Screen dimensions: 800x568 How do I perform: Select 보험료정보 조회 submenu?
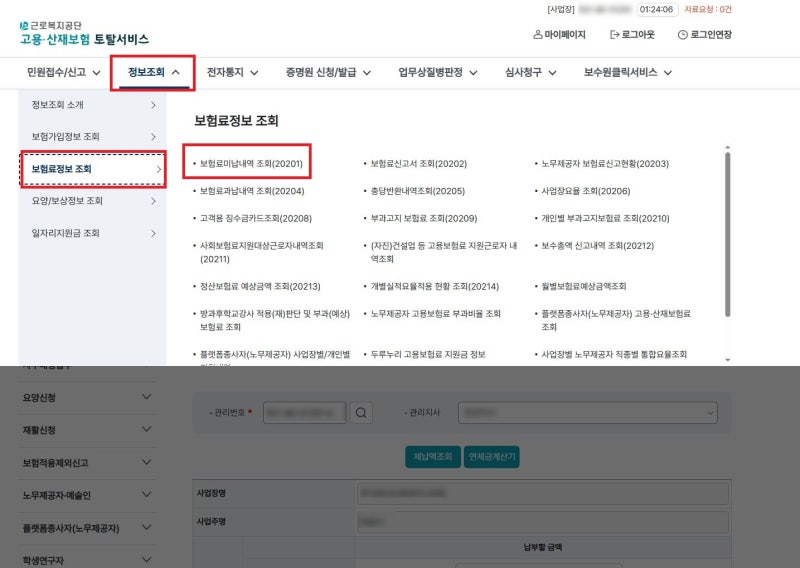coord(93,169)
